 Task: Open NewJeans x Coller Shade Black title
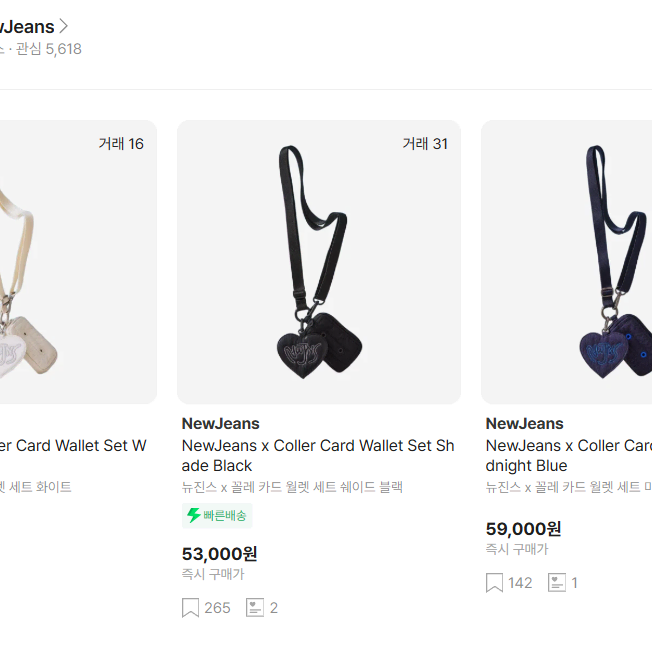[318, 456]
